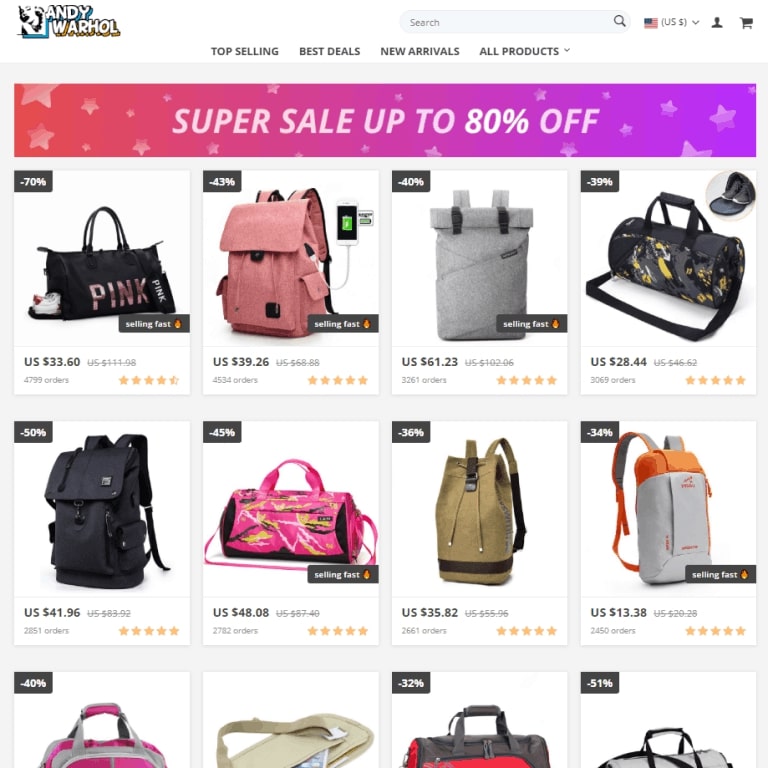Click the -70% discount badge
Screen dimensions: 768x768
pos(33,182)
